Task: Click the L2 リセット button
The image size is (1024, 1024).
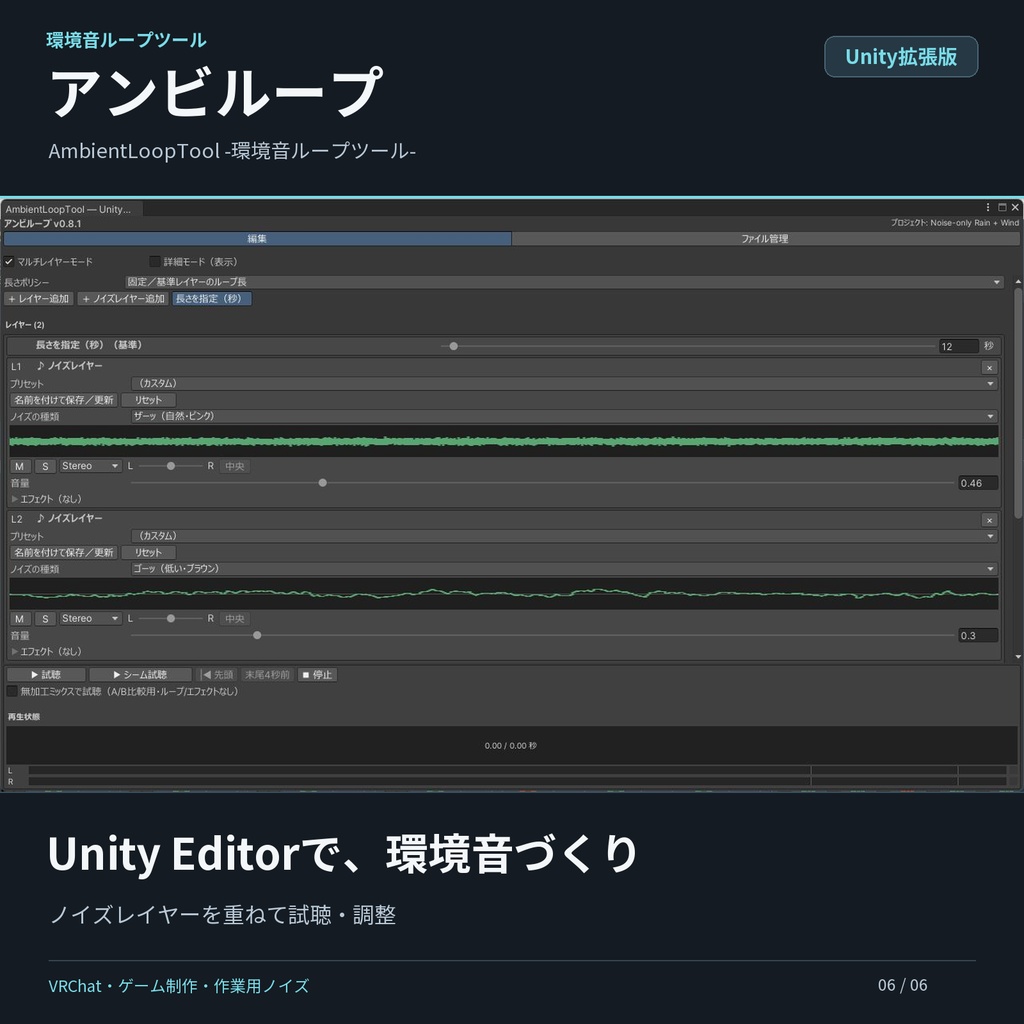Action: (x=148, y=552)
